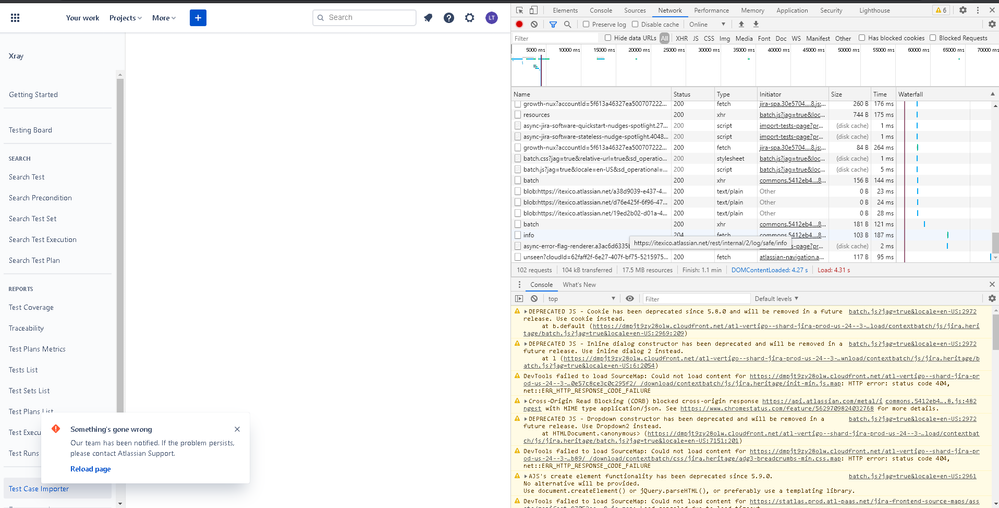Open Testing Board in sidebar

[x=31, y=130]
